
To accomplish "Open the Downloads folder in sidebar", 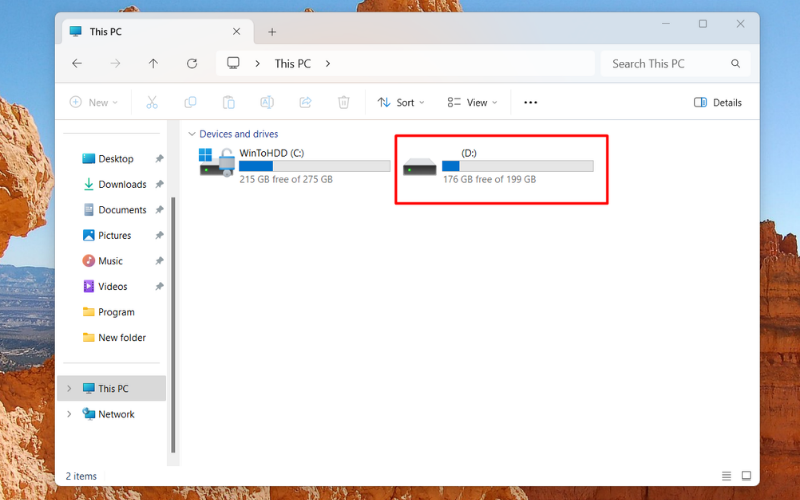I will (x=122, y=184).
